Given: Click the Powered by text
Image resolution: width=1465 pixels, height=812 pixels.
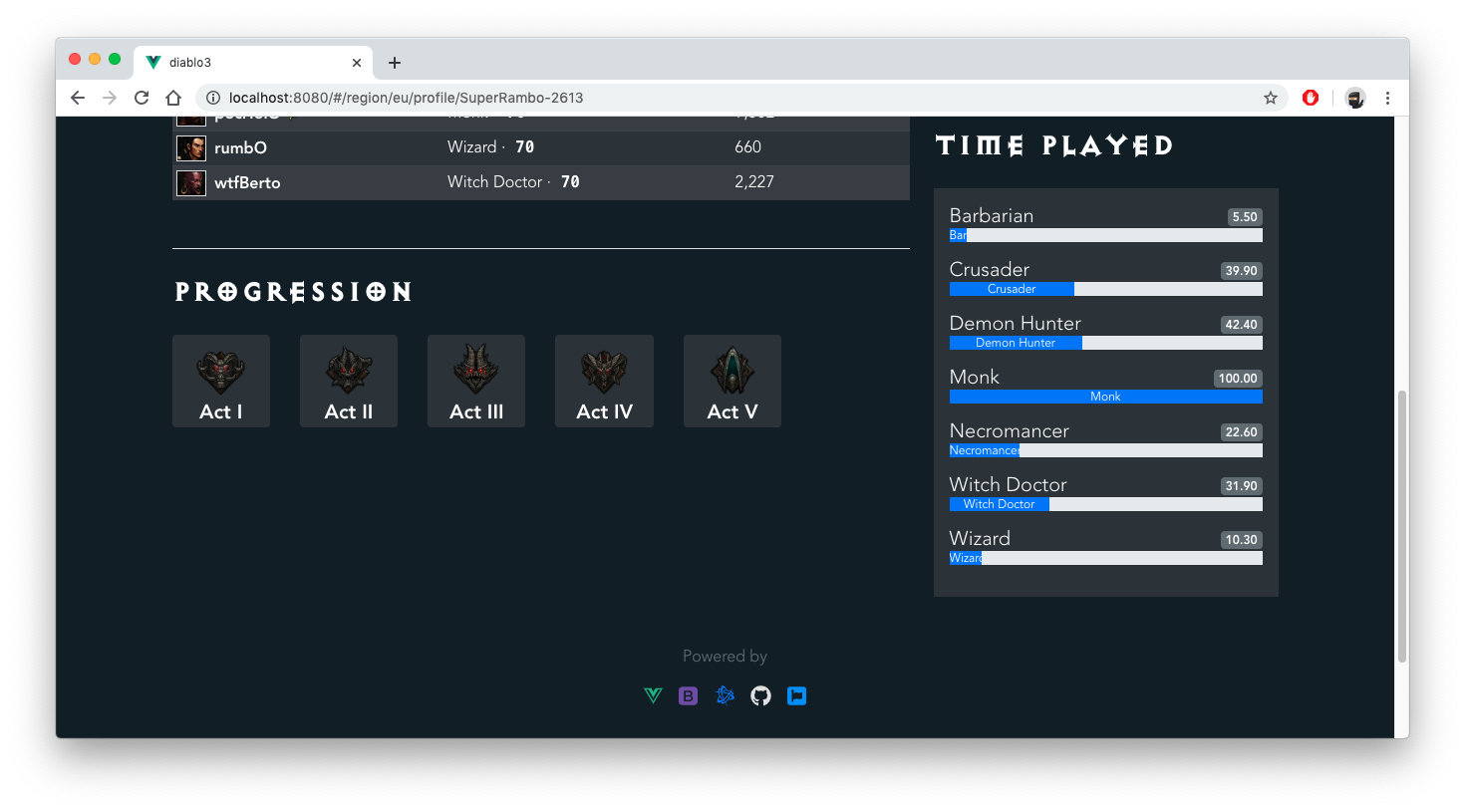Looking at the screenshot, I should 725,656.
